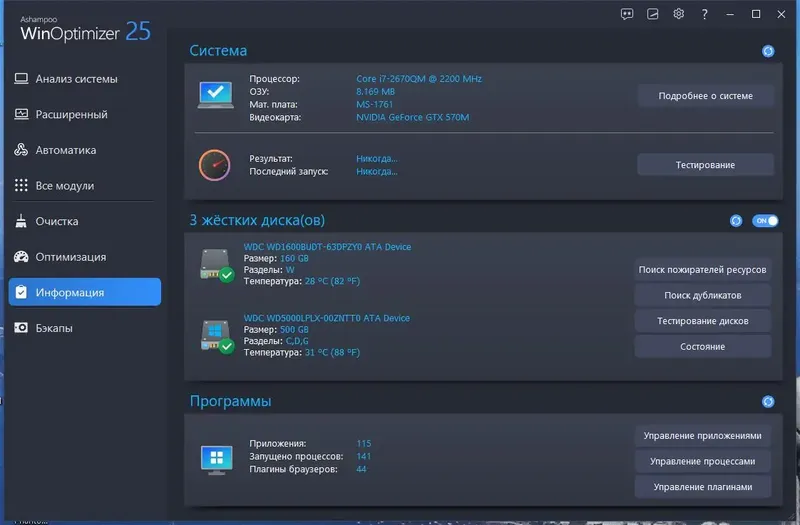
Task: Click the Состояние button
Action: pyautogui.click(x=703, y=347)
